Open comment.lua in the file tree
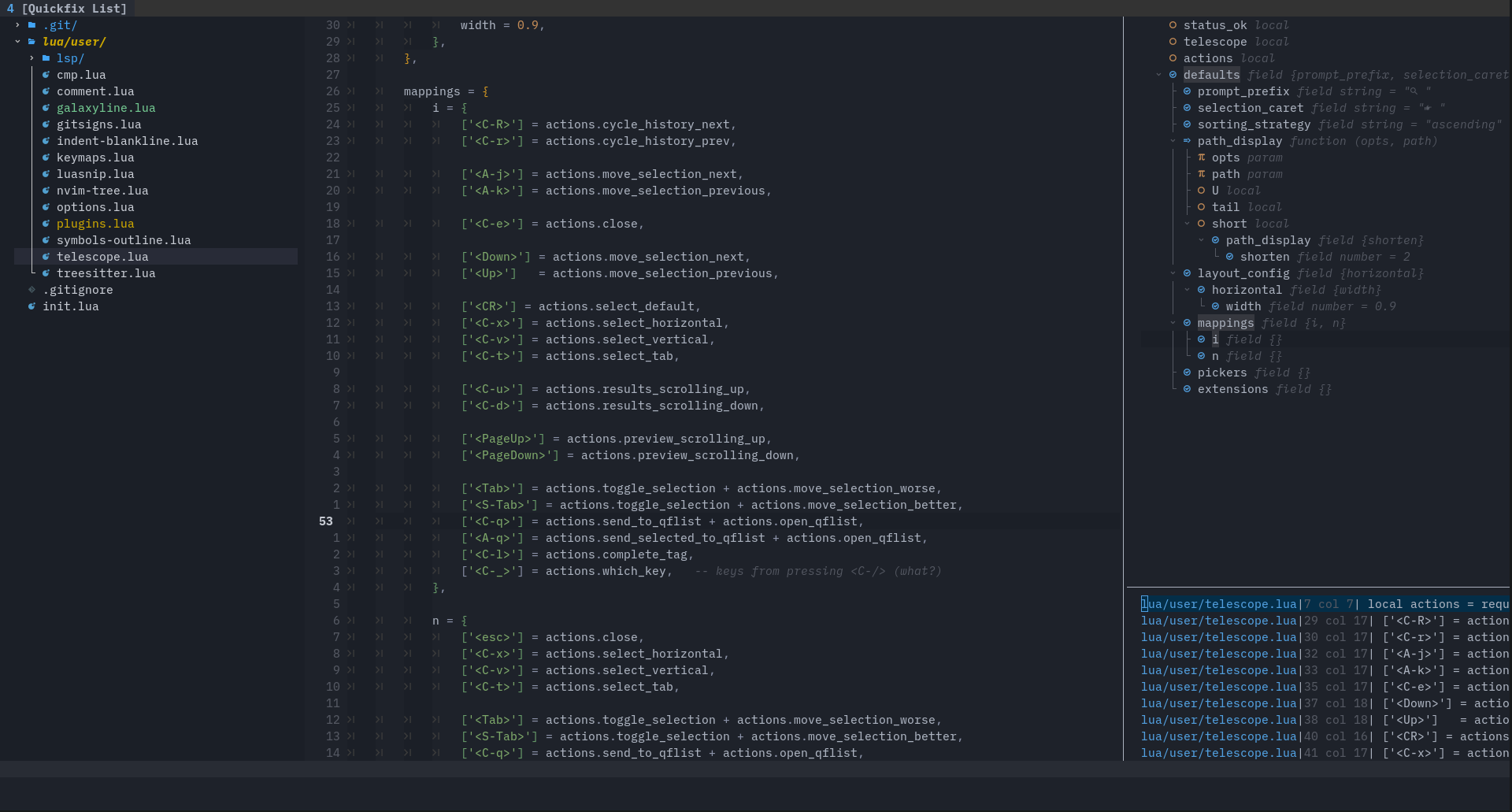This screenshot has width=1512, height=812. 95,91
